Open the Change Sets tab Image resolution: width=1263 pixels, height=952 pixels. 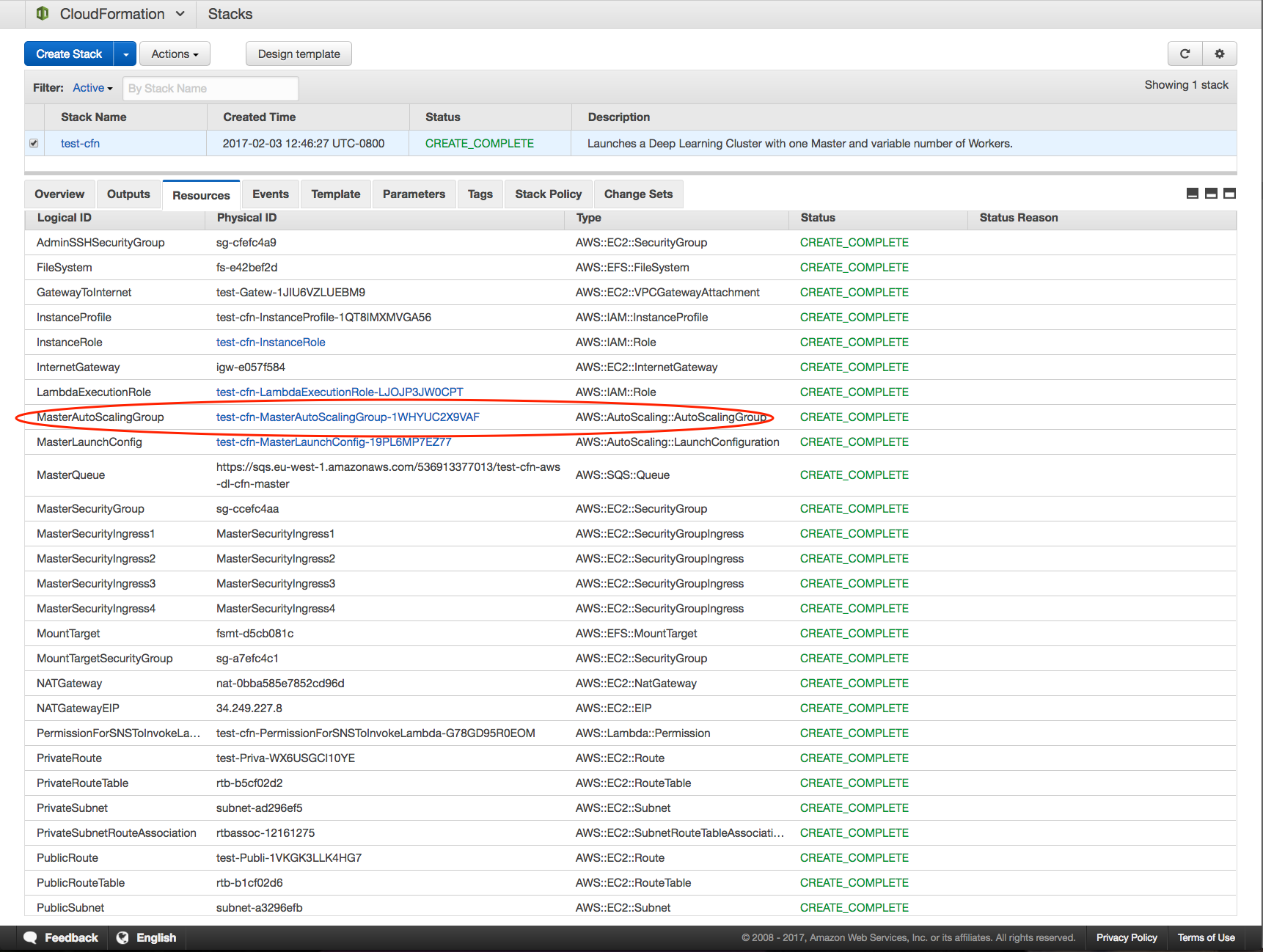coord(638,194)
